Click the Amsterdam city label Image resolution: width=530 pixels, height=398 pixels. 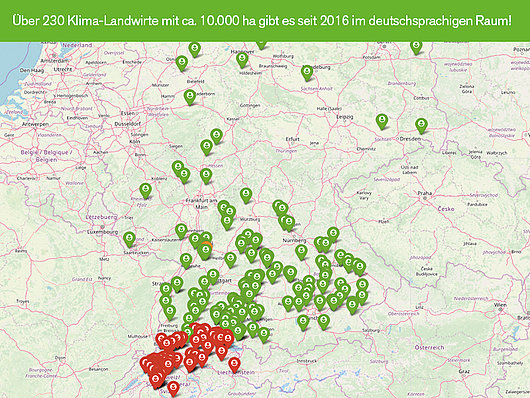point(54,61)
